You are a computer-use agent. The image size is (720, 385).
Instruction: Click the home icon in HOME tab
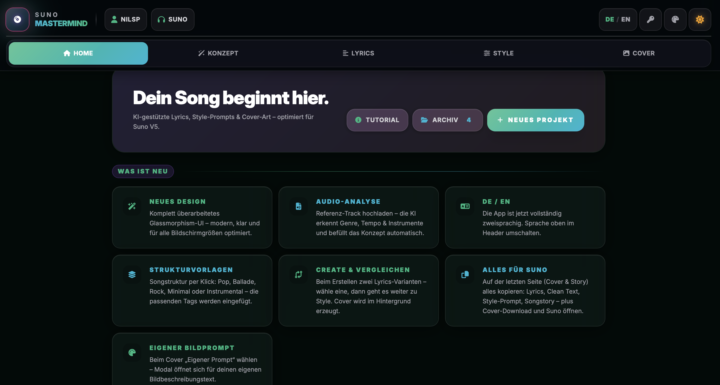(x=67, y=53)
